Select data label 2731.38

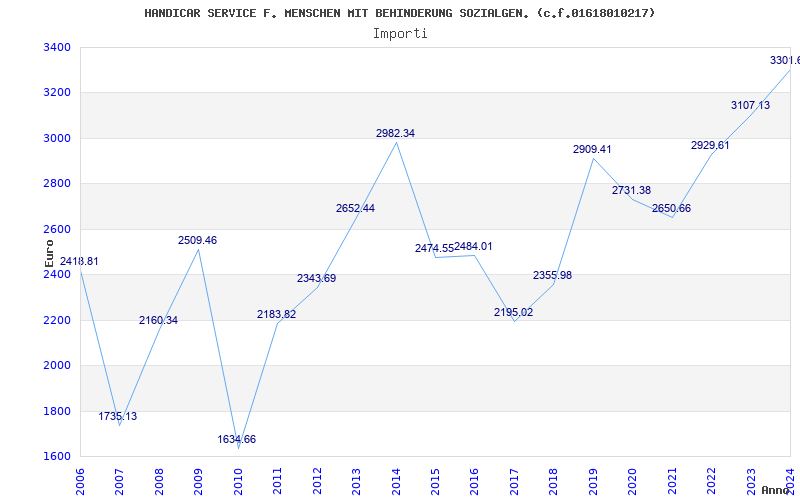tap(632, 190)
